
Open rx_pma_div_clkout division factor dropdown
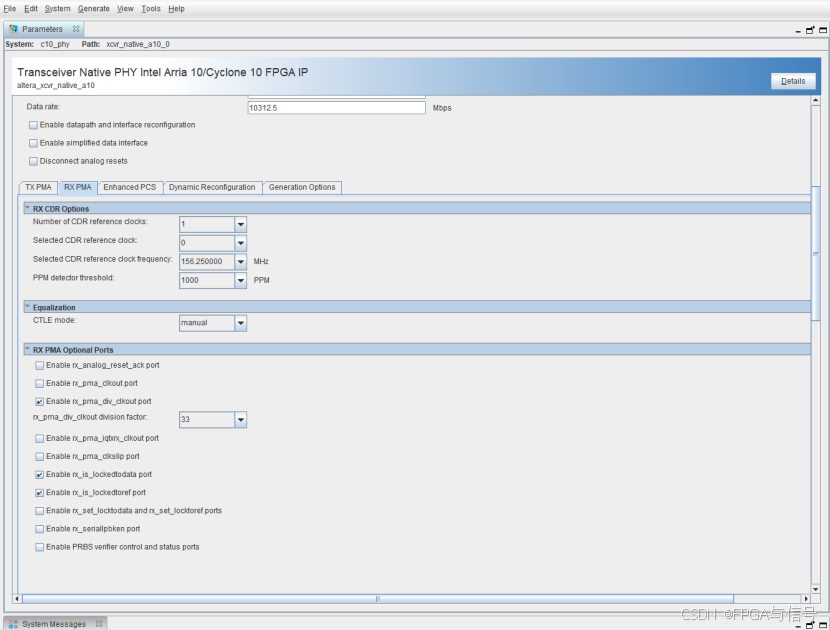(x=239, y=419)
